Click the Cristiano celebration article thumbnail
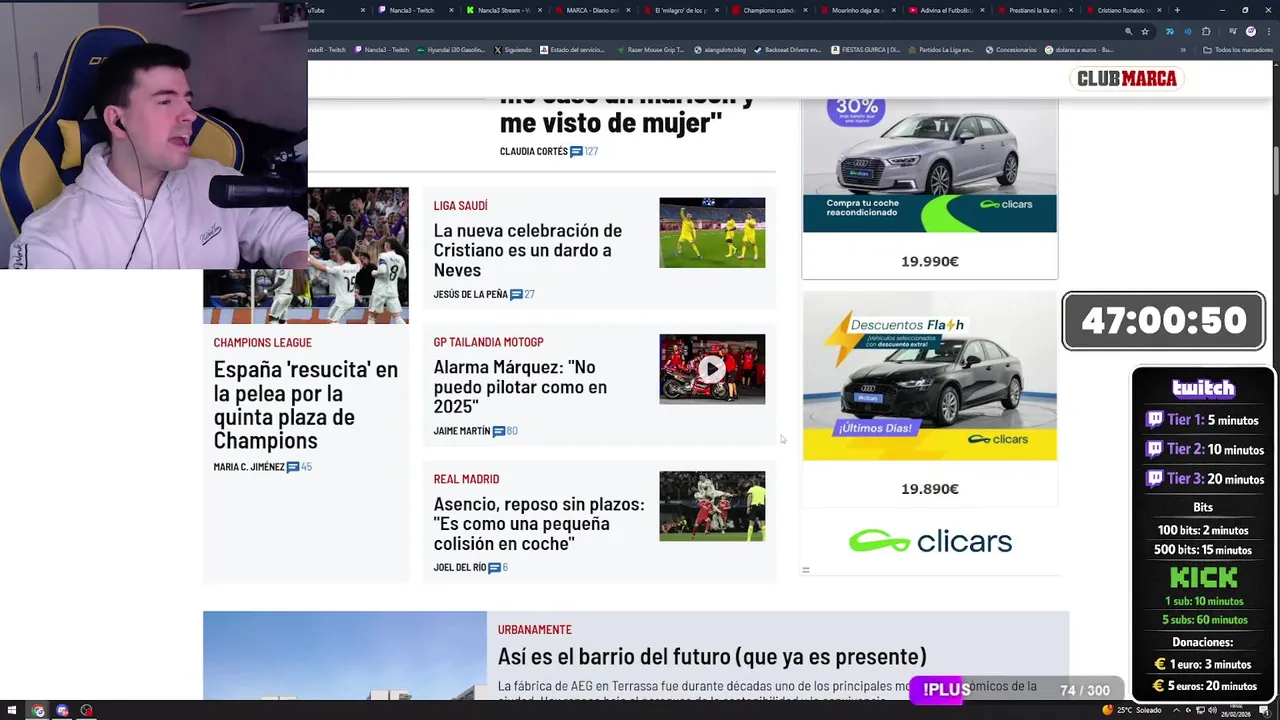The width and height of the screenshot is (1280, 720). coord(712,232)
